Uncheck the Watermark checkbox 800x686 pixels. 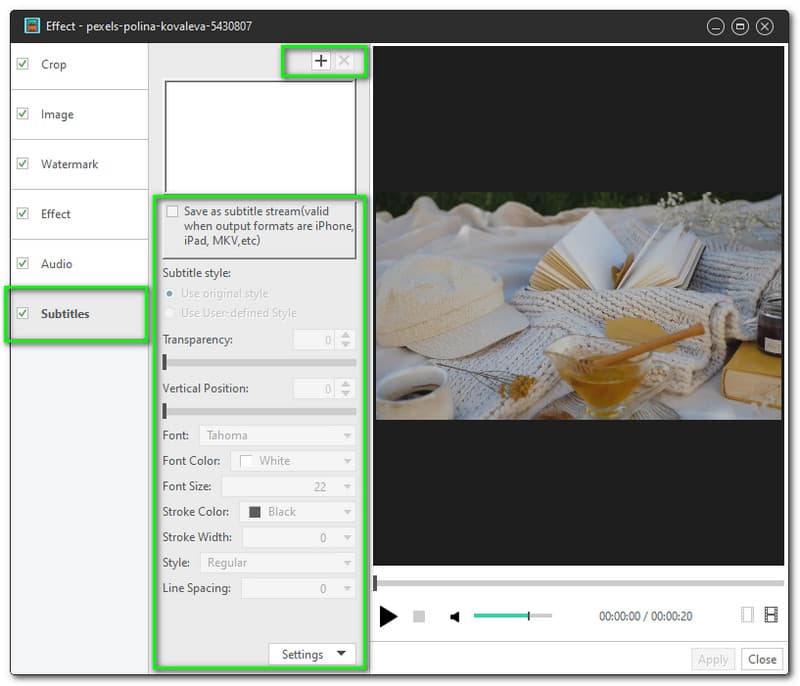pyautogui.click(x=23, y=164)
